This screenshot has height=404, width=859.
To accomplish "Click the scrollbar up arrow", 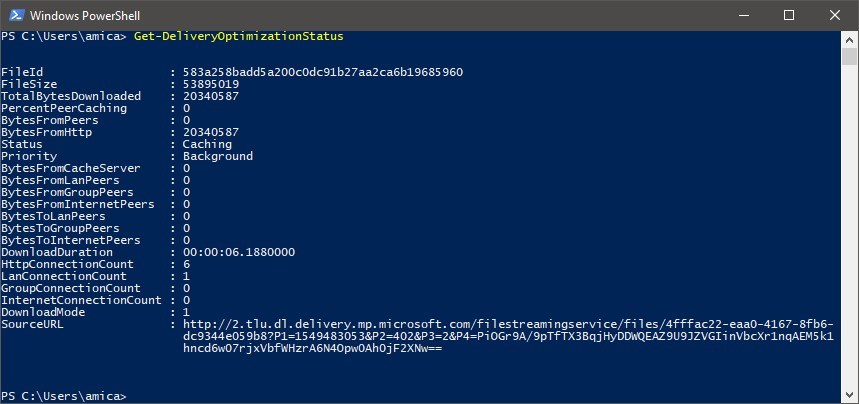I will tap(849, 39).
